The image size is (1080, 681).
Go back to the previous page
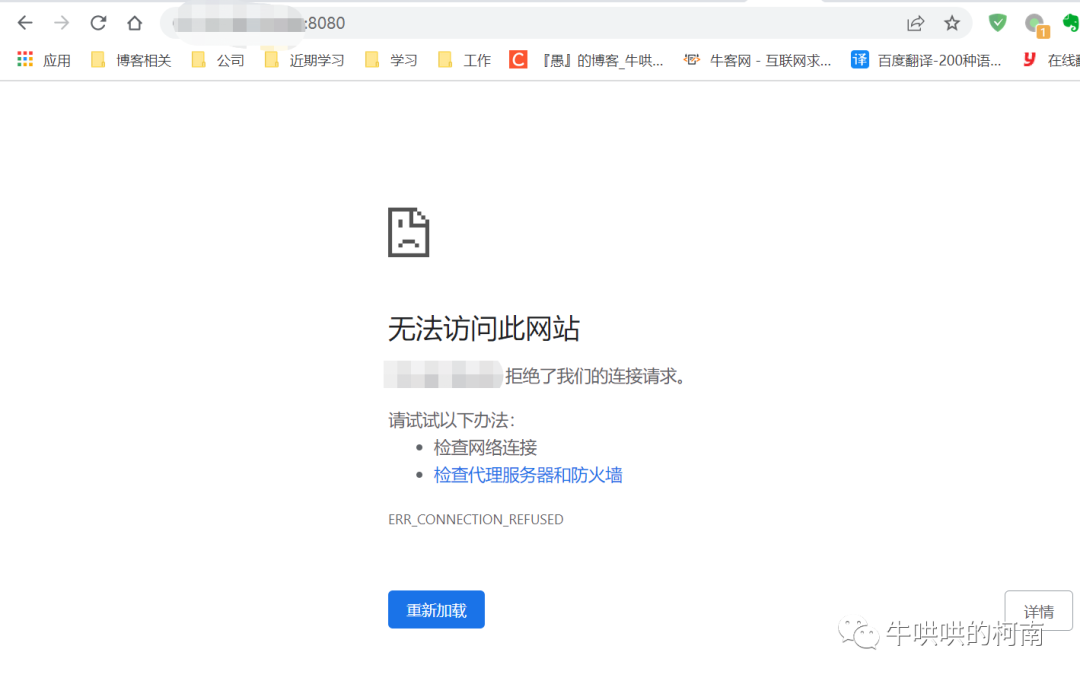click(25, 23)
